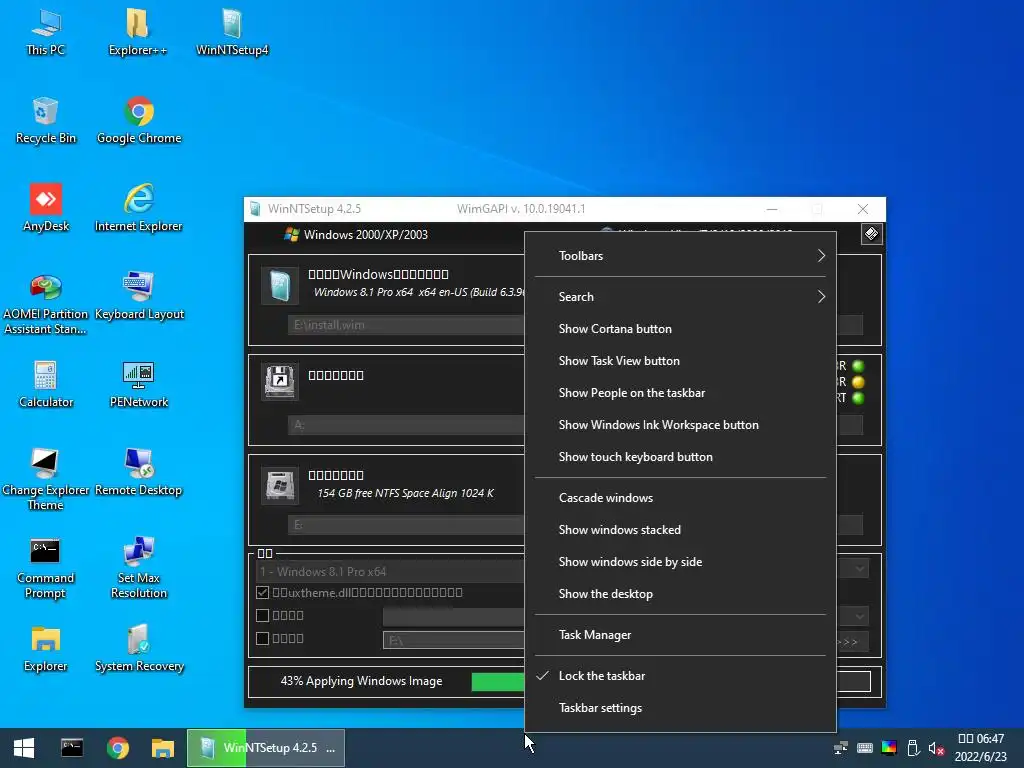Click the green progress bar

click(498, 681)
